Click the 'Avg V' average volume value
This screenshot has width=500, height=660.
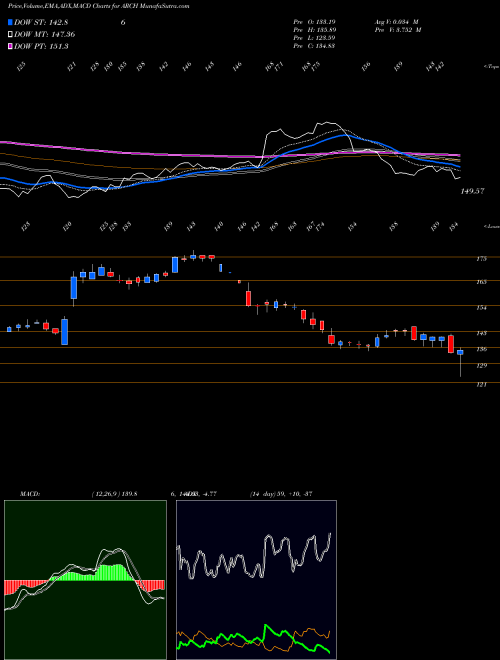pos(396,21)
